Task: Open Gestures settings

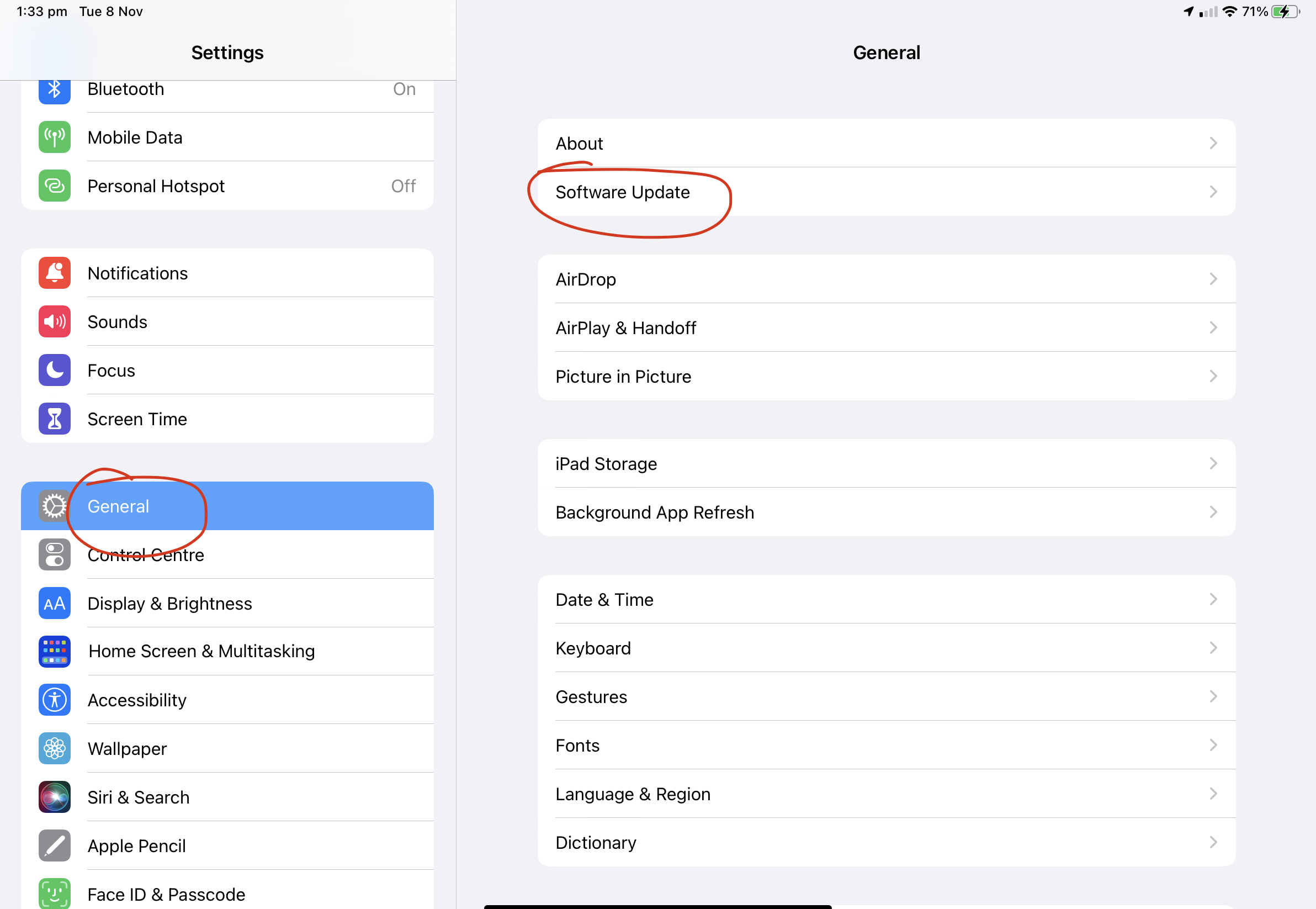Action: [886, 696]
